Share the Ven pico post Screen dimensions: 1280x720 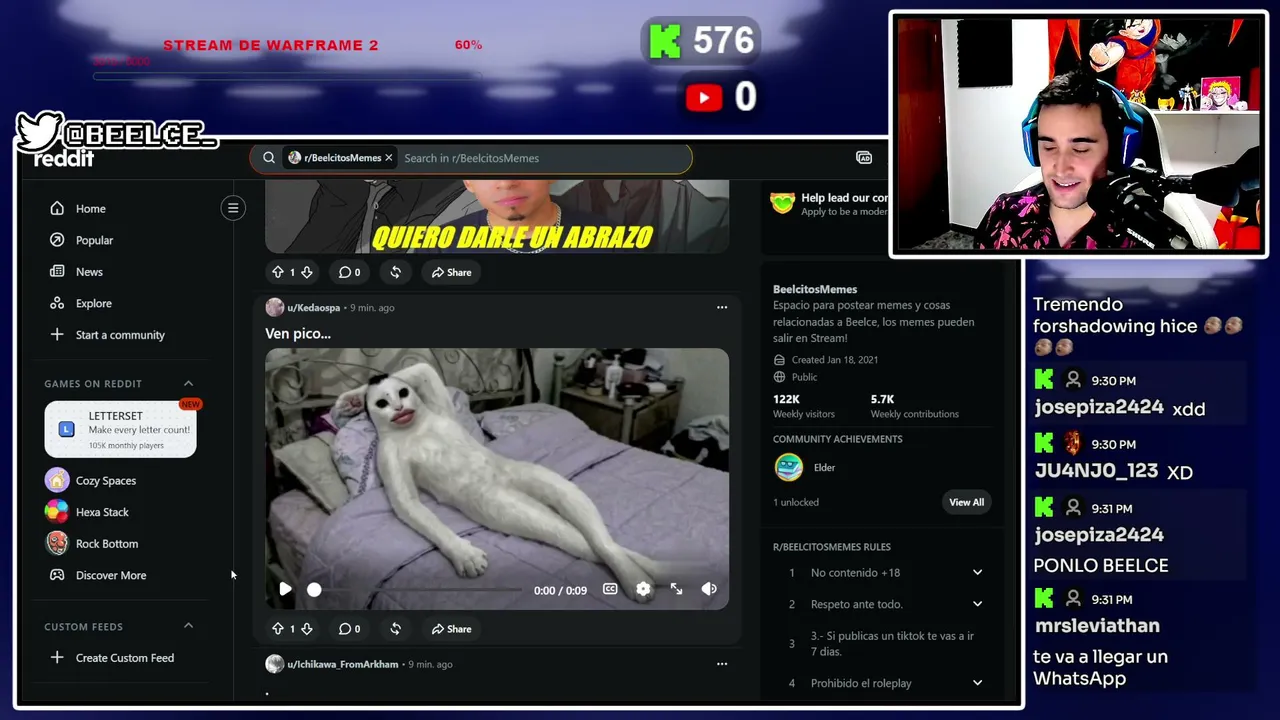[x=452, y=629]
